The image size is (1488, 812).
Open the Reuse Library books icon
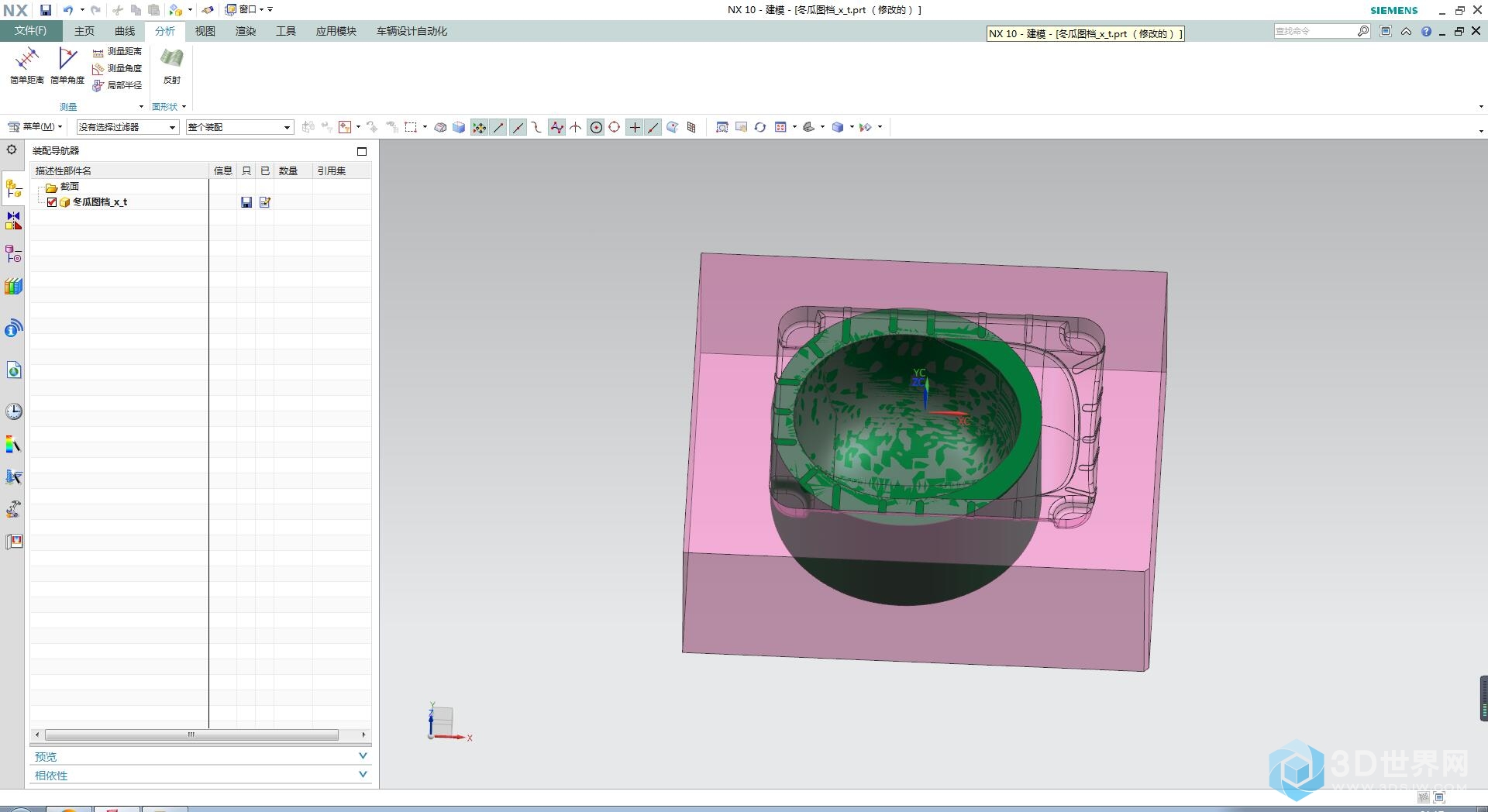coord(14,286)
